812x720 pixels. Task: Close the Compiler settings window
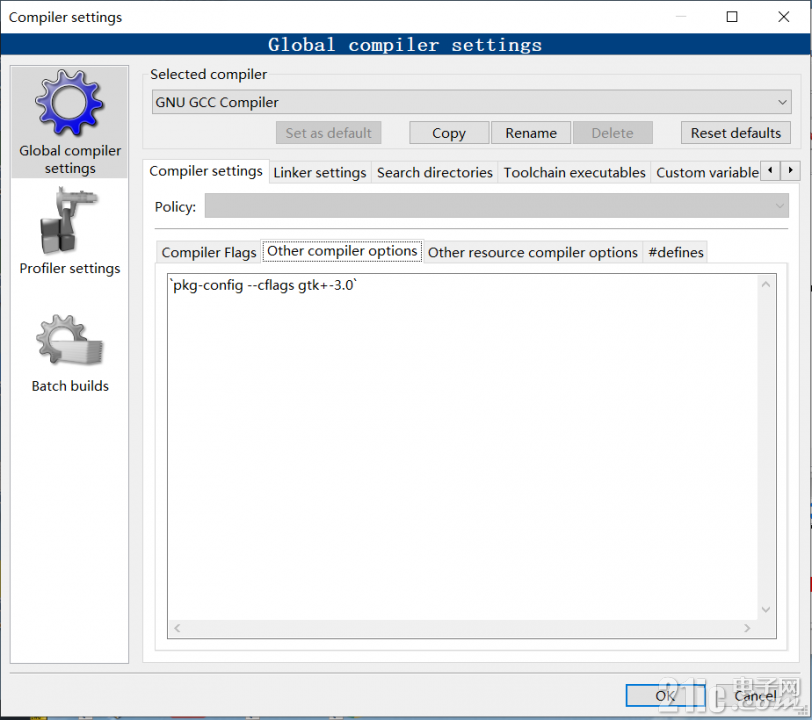tap(784, 17)
